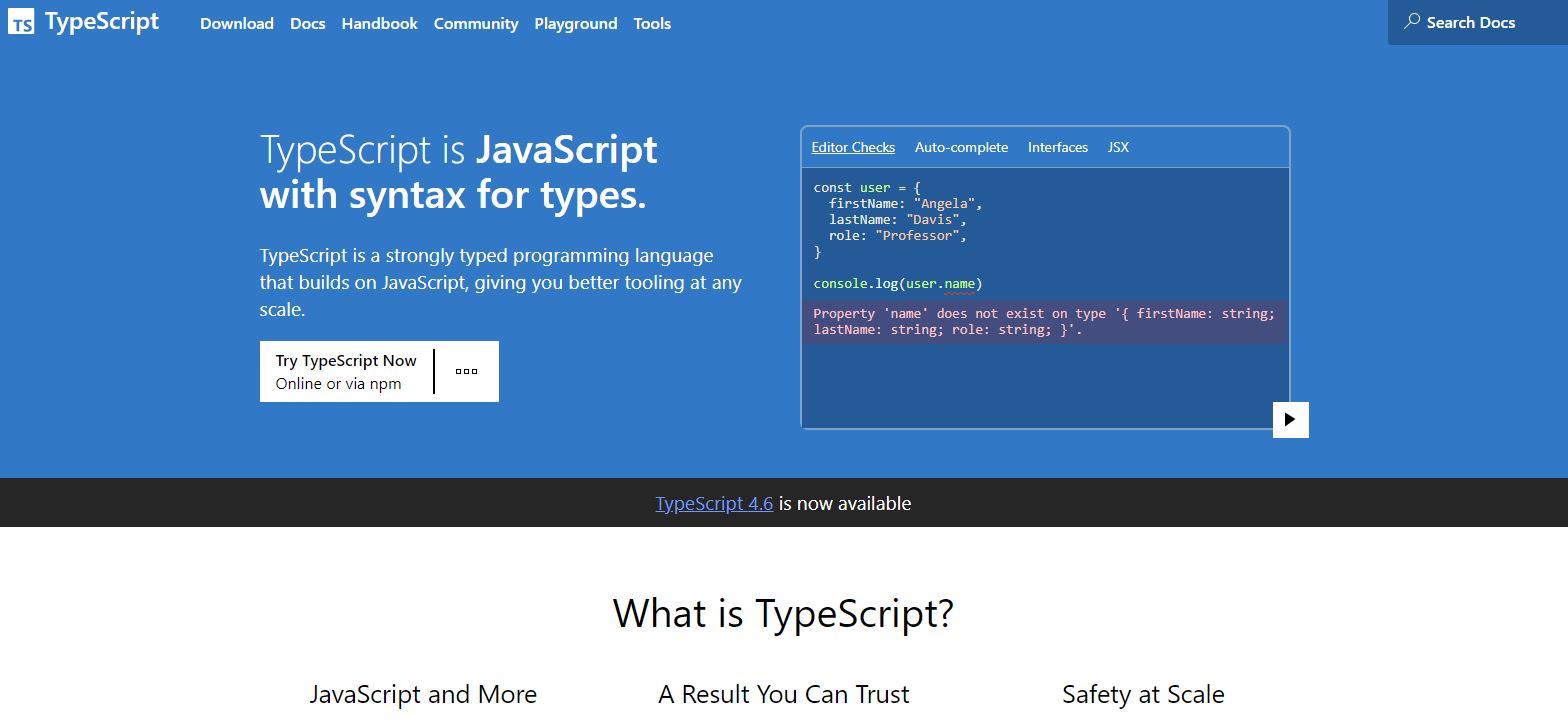Viewport: 1568px width, 724px height.
Task: Click the 'is now available' banner text
Action: (x=845, y=503)
